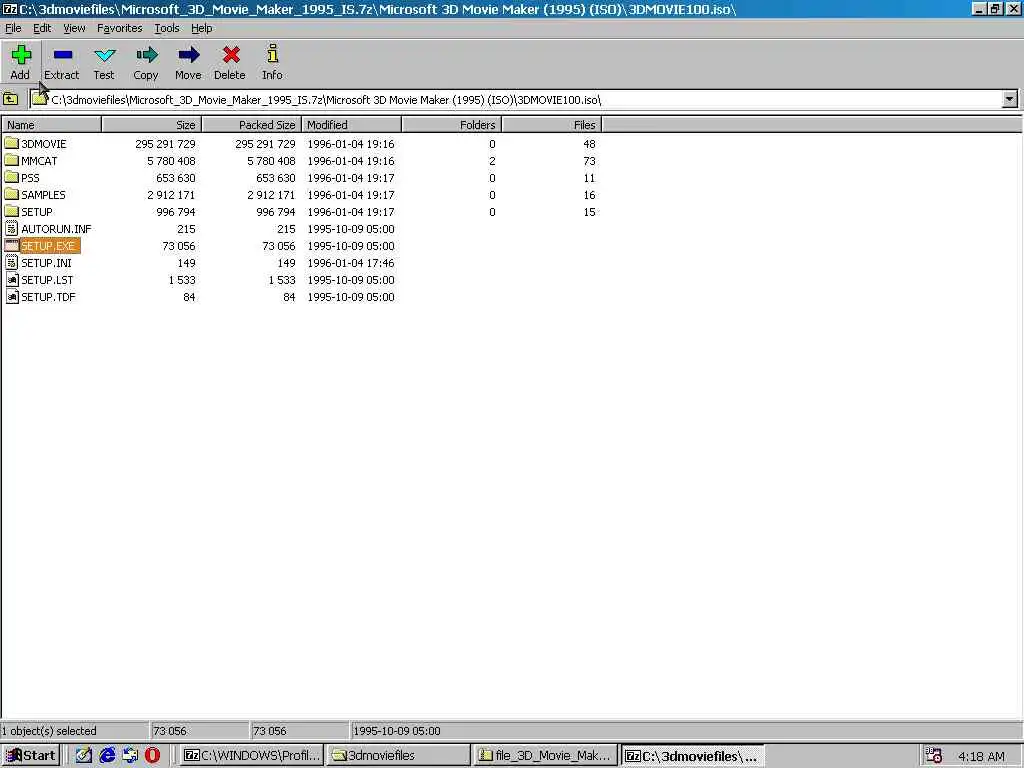The width and height of the screenshot is (1024, 768).
Task: Open the Favorites menu
Action: point(120,28)
